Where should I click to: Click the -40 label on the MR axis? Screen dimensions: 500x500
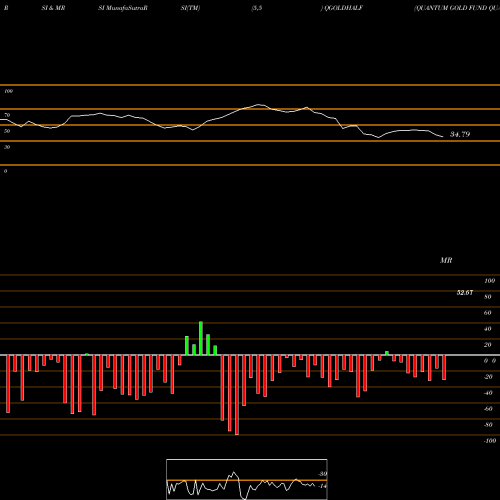(x=488, y=393)
